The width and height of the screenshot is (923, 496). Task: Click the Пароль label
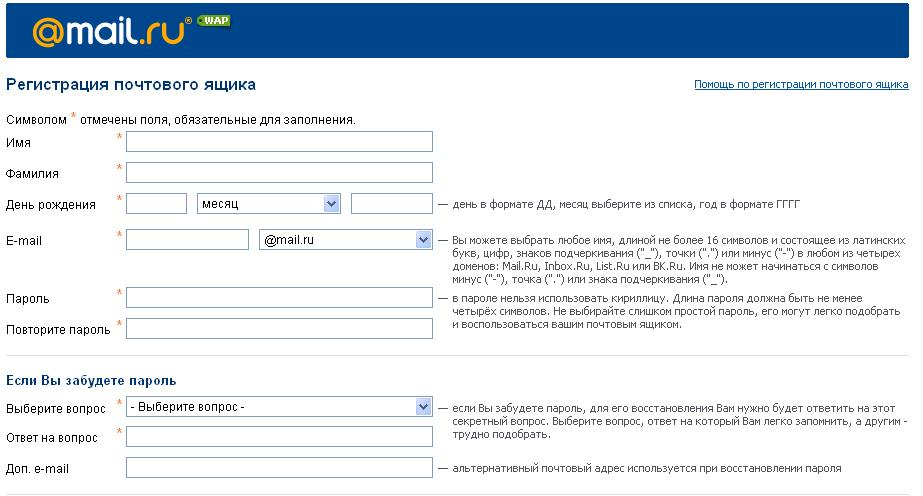pos(27,299)
